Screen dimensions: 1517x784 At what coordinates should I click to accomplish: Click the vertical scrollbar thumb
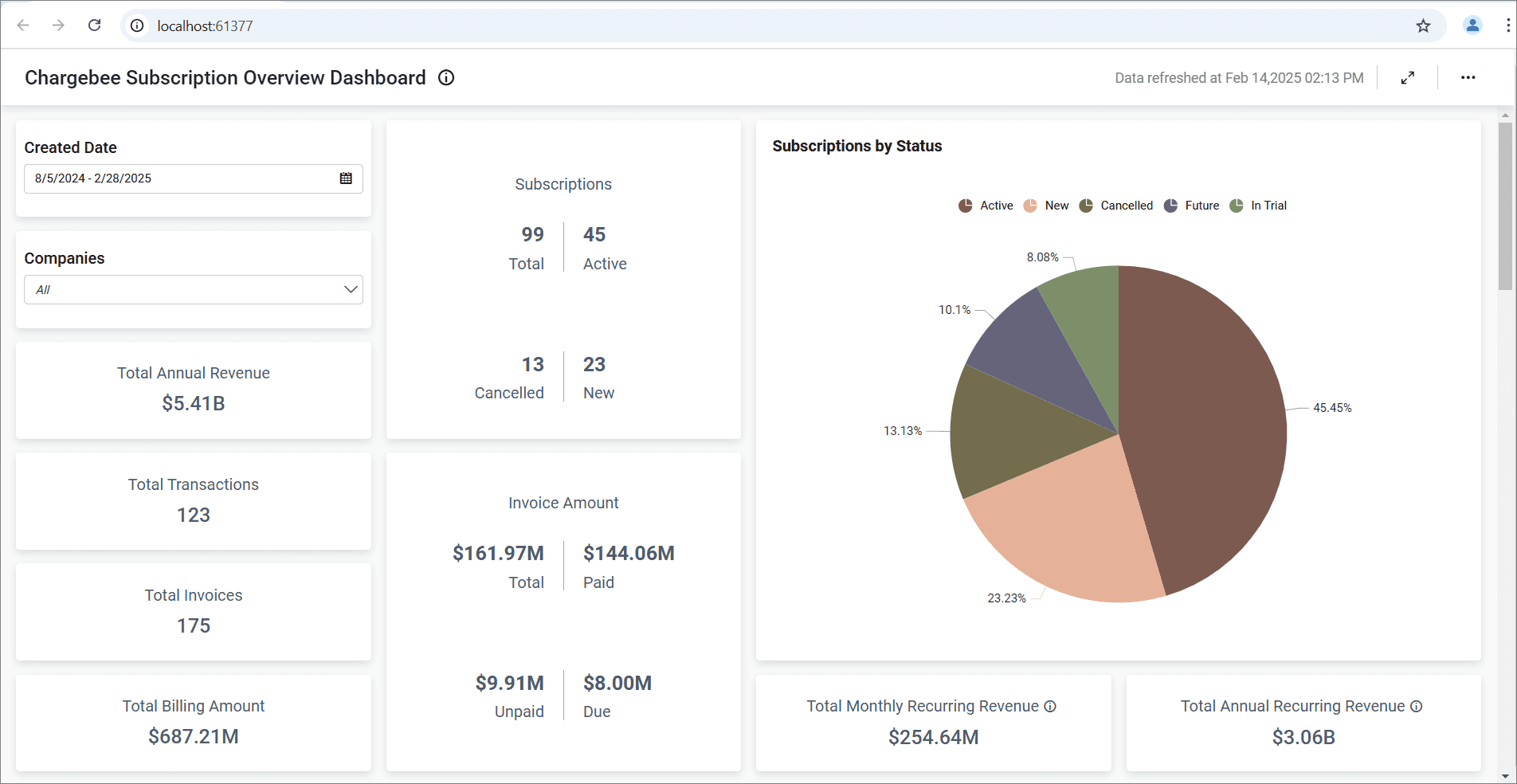(1505, 207)
